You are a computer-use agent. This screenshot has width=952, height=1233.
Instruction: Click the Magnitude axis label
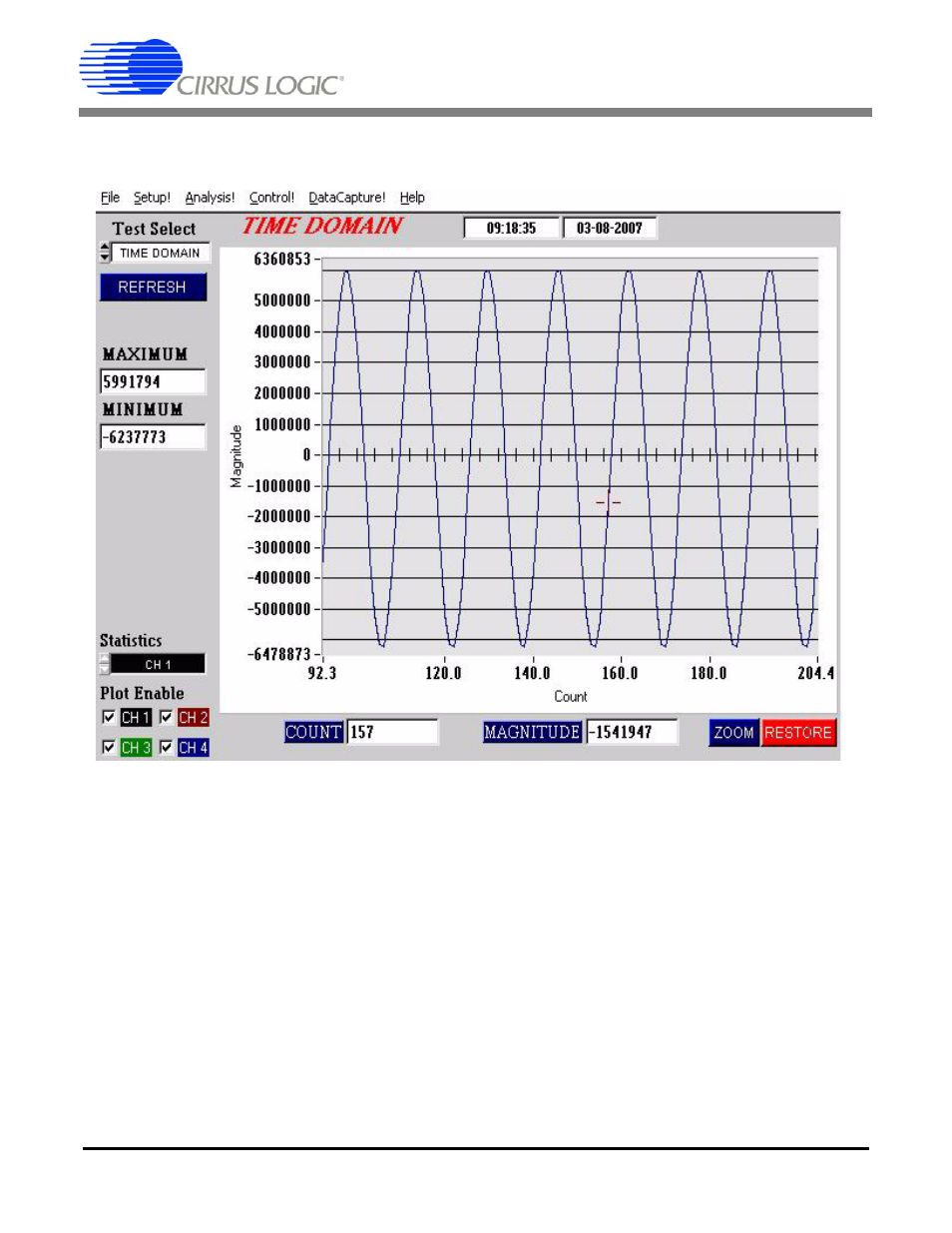[237, 456]
